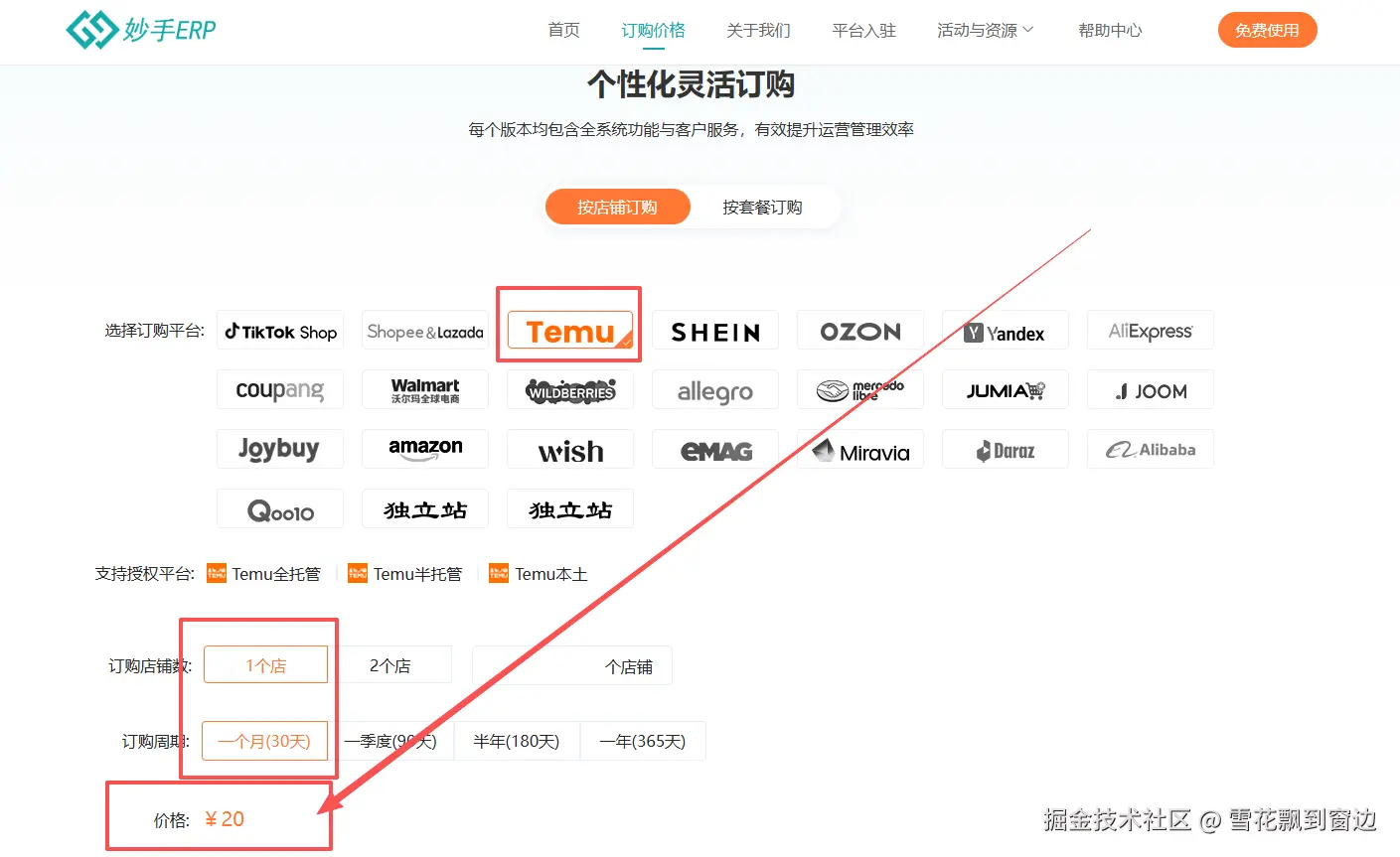Select the amazon platform tile
Screen dimensions: 1400x857
pos(425,450)
